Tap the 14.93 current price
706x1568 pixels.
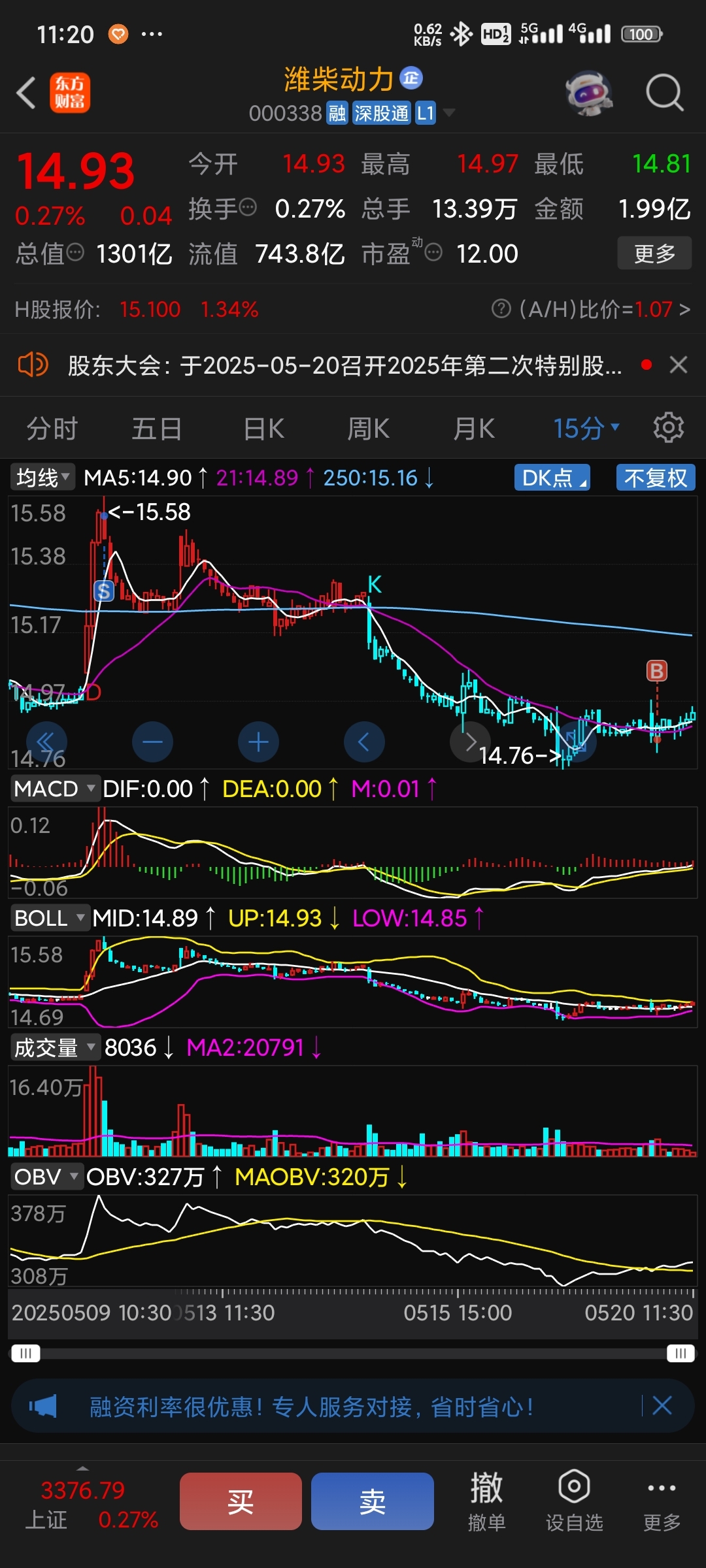(75, 171)
